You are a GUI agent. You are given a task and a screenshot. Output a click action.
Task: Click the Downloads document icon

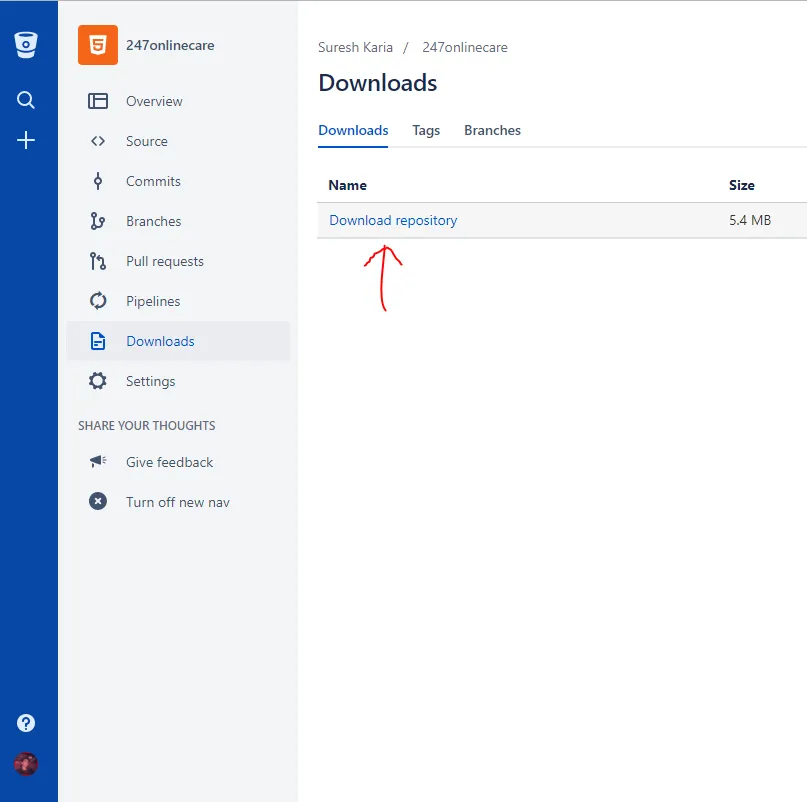tap(98, 341)
